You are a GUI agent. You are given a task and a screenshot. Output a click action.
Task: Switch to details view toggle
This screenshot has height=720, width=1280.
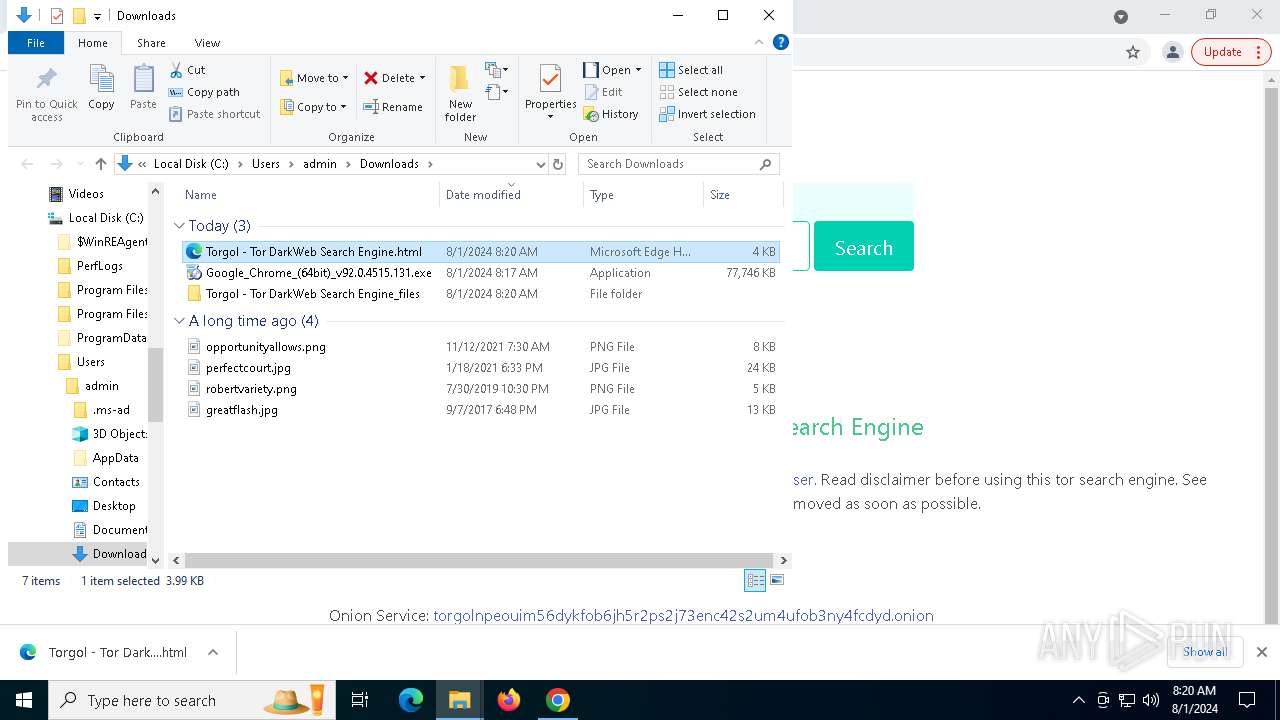pyautogui.click(x=755, y=580)
